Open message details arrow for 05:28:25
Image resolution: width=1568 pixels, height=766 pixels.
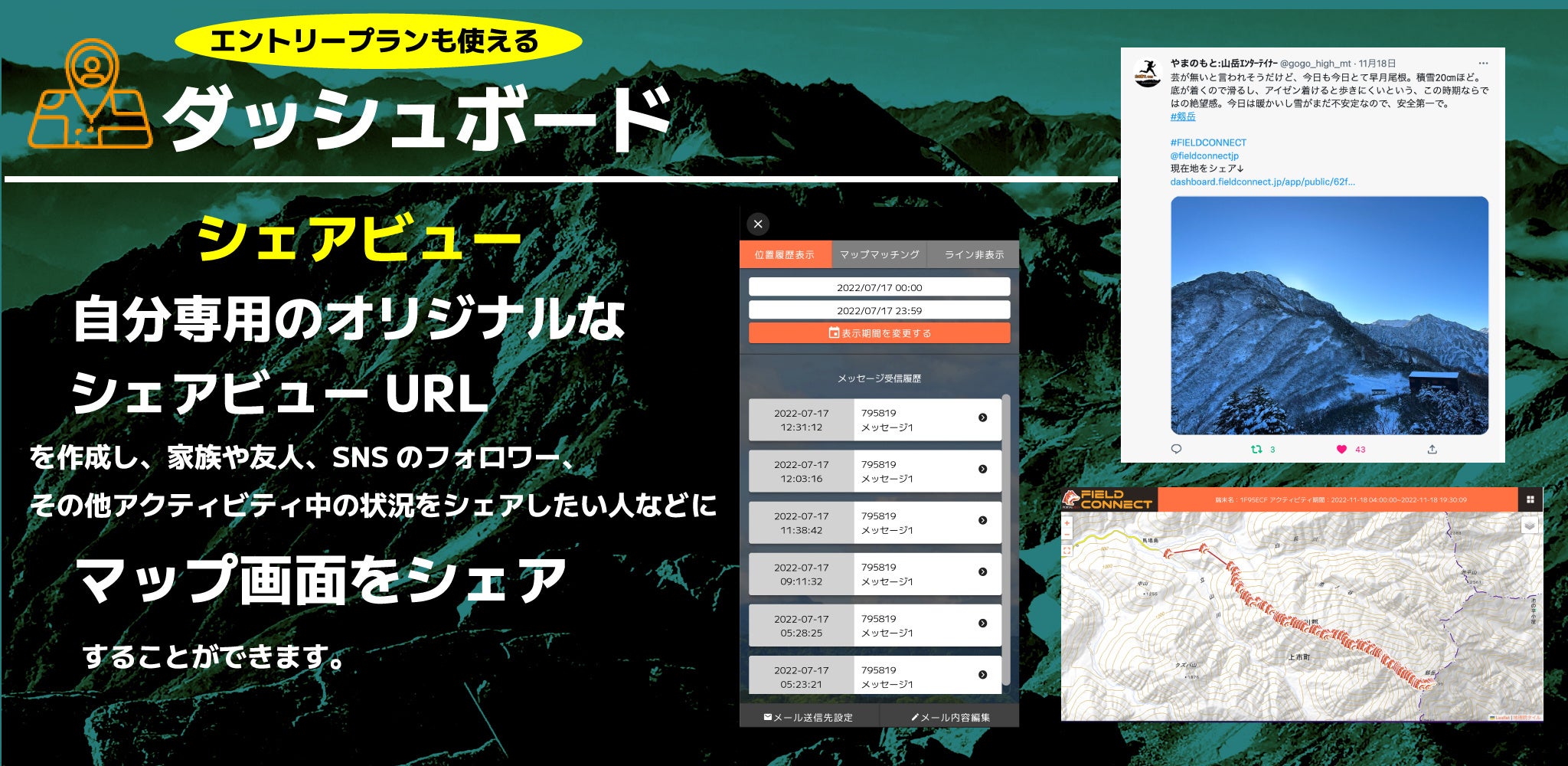(983, 623)
